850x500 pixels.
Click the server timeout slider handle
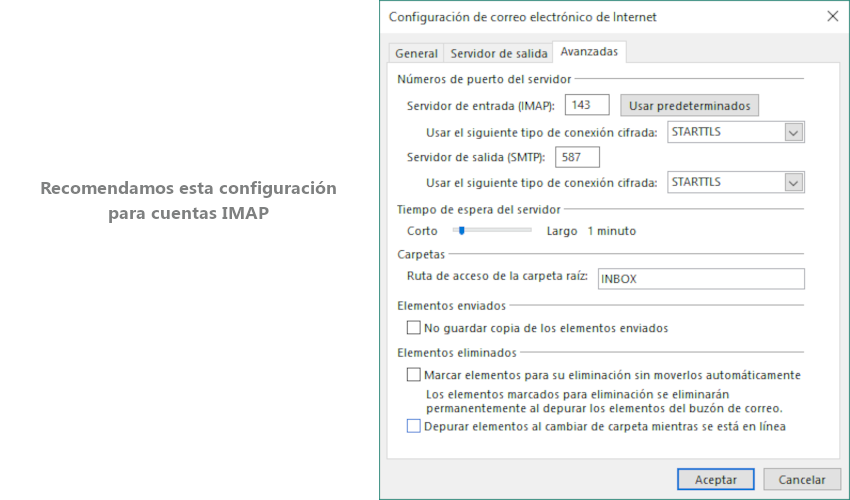click(x=461, y=230)
